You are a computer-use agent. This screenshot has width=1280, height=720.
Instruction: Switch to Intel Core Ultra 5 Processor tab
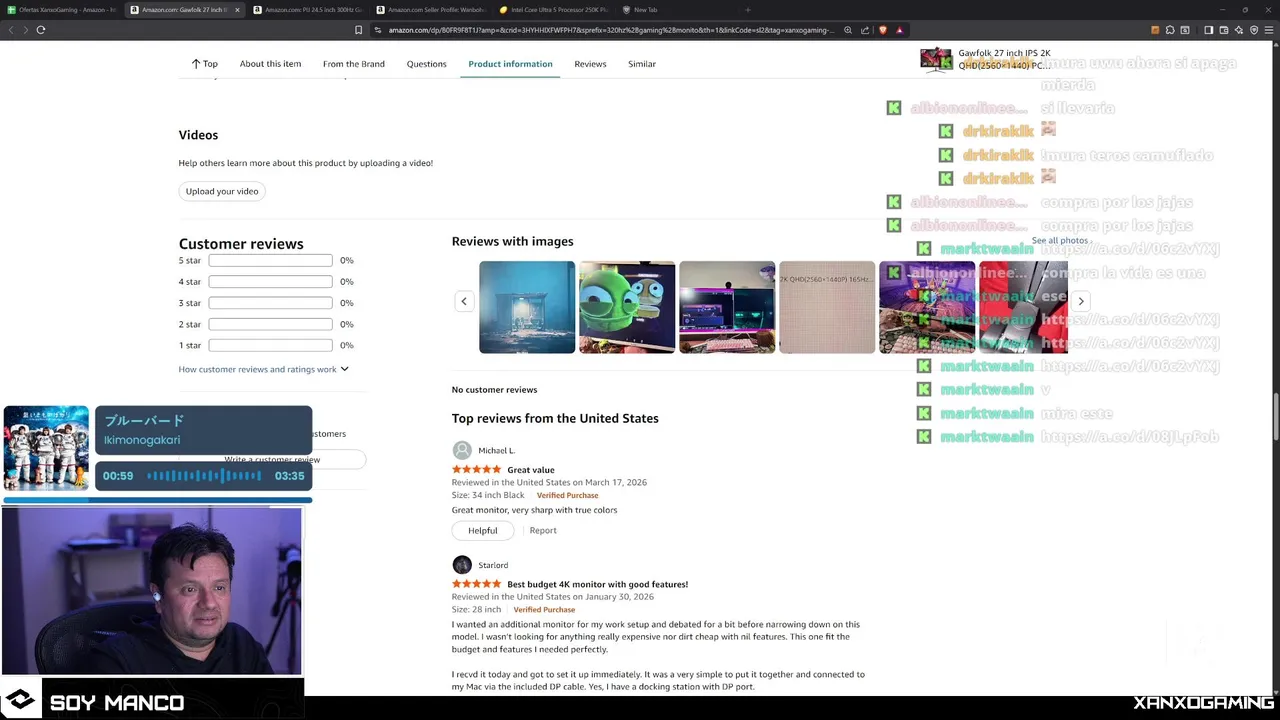click(554, 10)
